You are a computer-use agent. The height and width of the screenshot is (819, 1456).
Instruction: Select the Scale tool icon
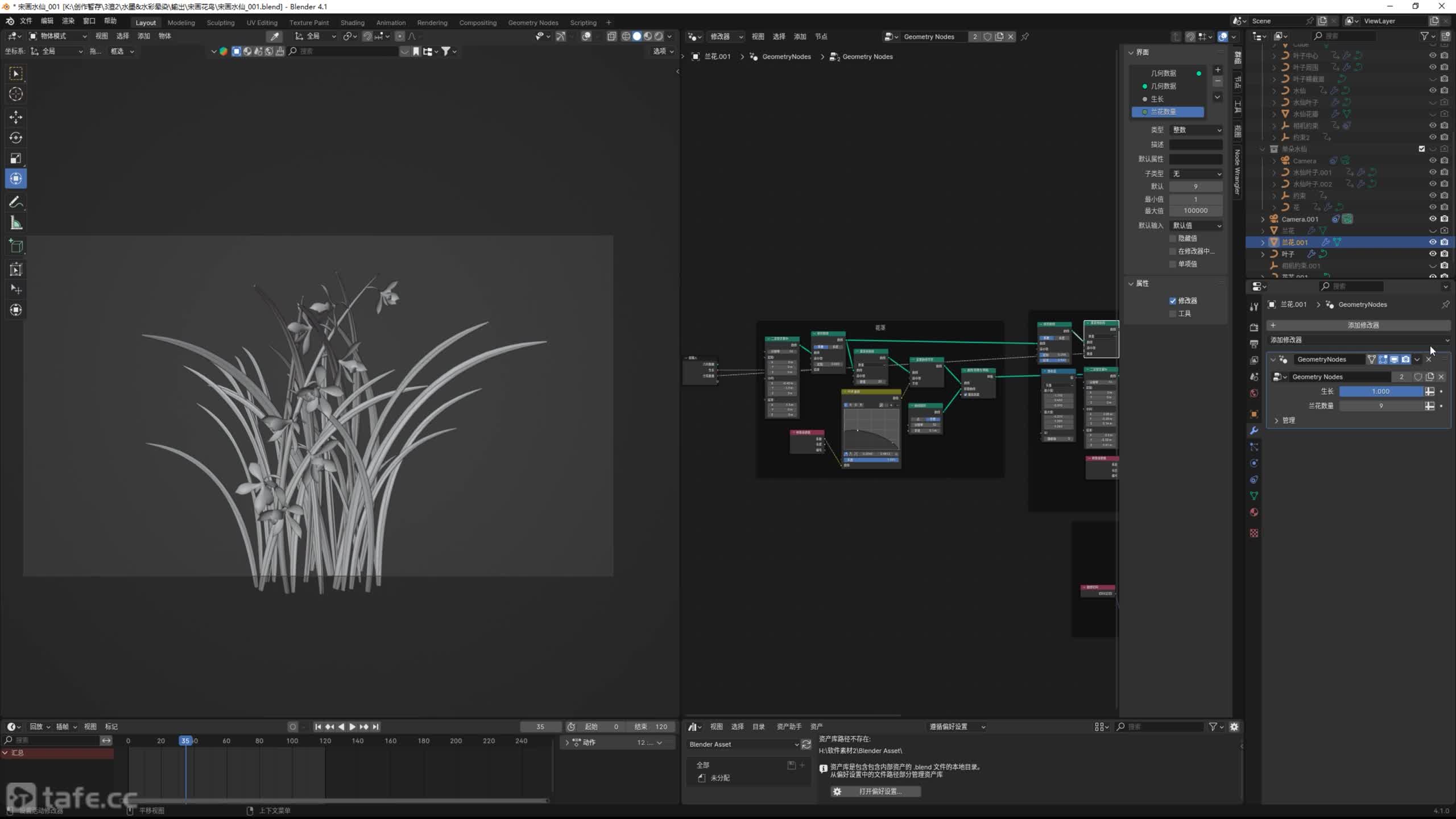(16, 158)
